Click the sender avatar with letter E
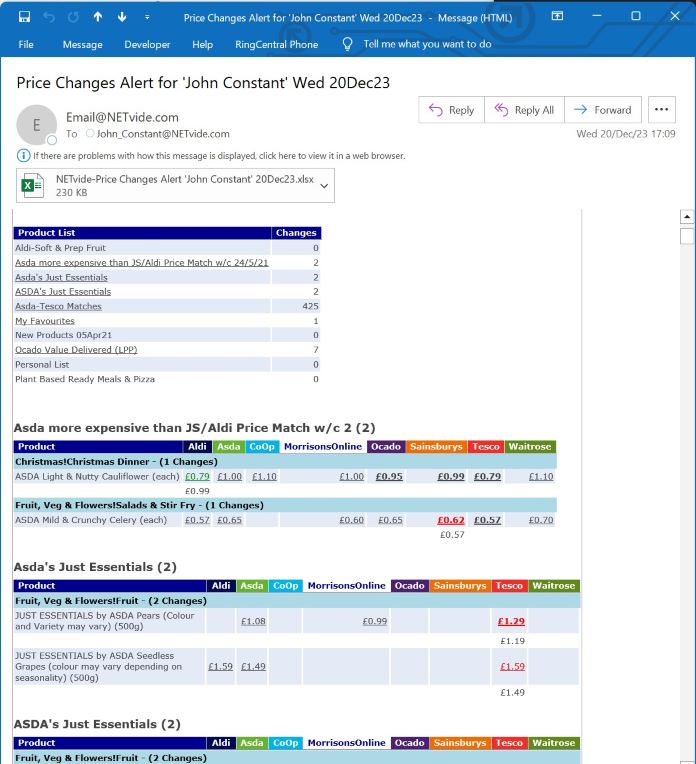 [37, 125]
